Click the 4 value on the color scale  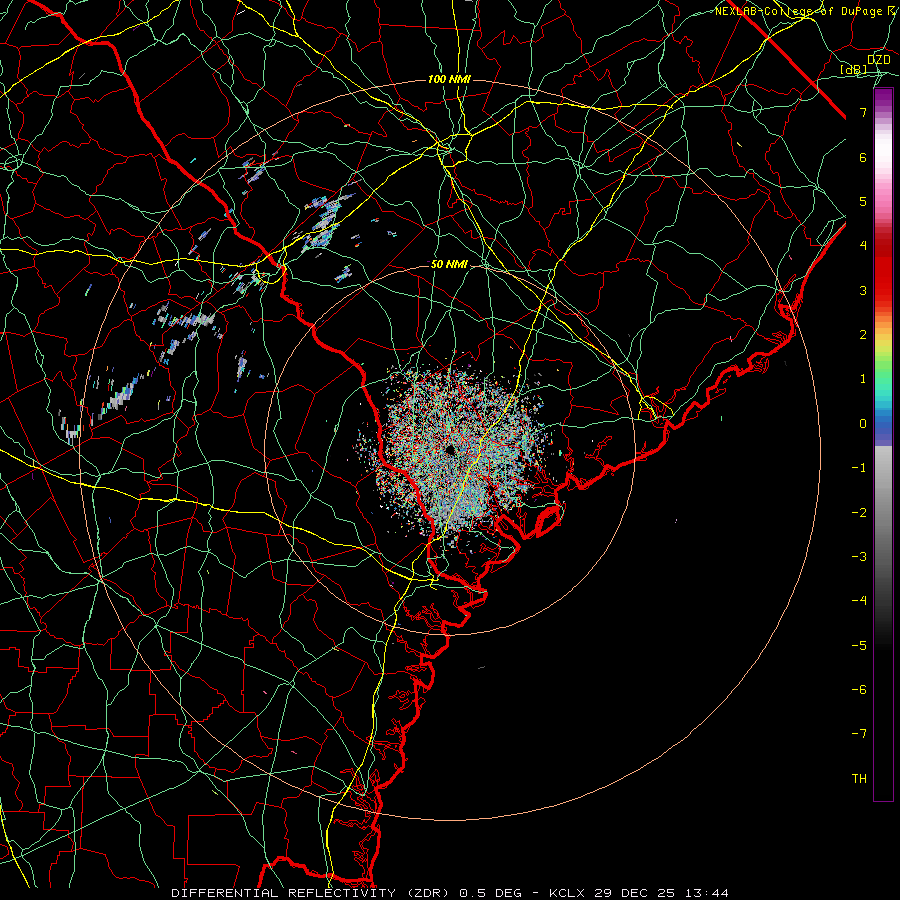coord(863,246)
